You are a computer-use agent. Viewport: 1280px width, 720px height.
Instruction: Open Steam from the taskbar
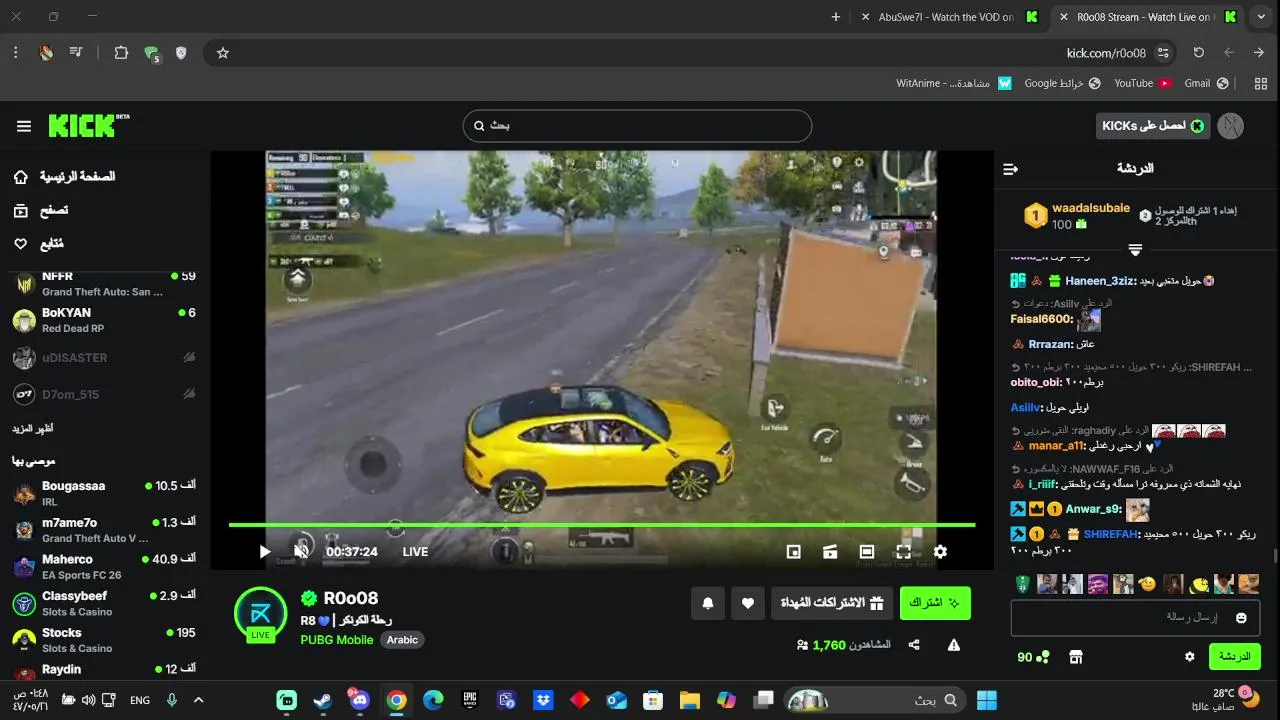(x=323, y=700)
